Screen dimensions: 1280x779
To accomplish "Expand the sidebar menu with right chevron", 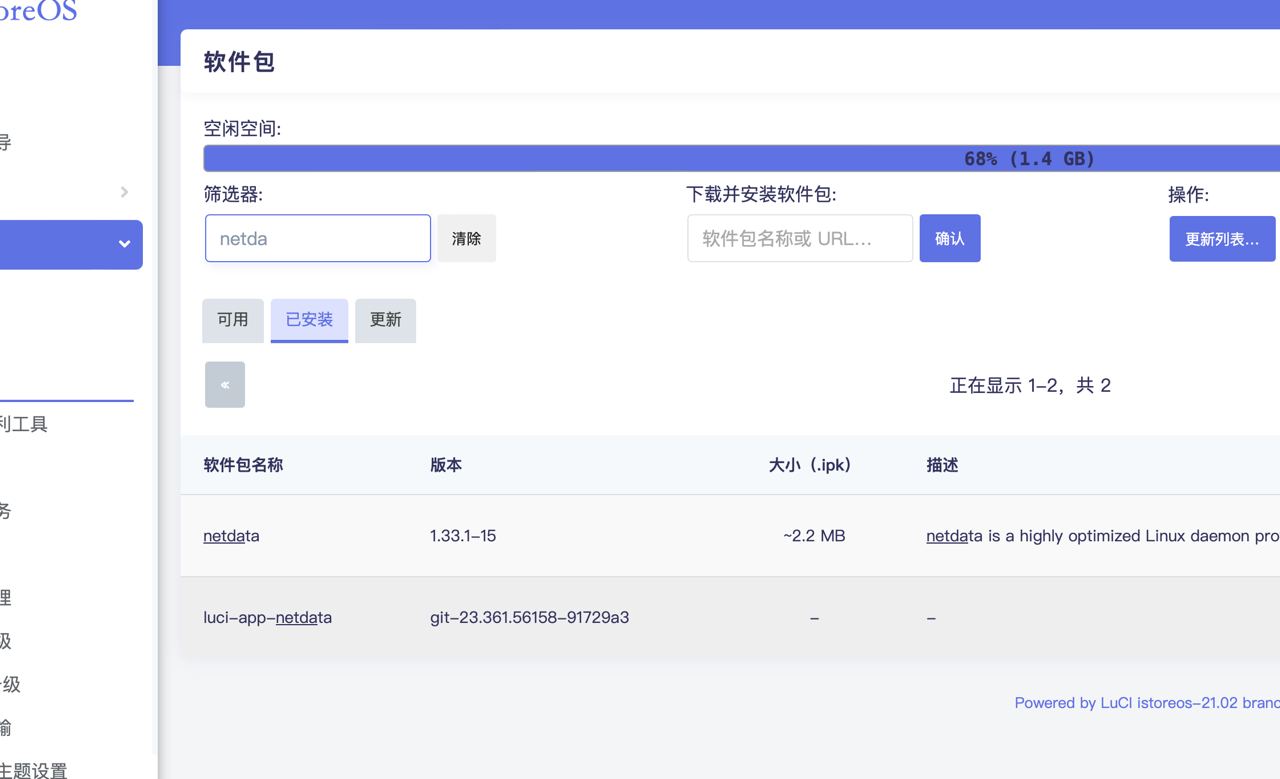I will [124, 192].
